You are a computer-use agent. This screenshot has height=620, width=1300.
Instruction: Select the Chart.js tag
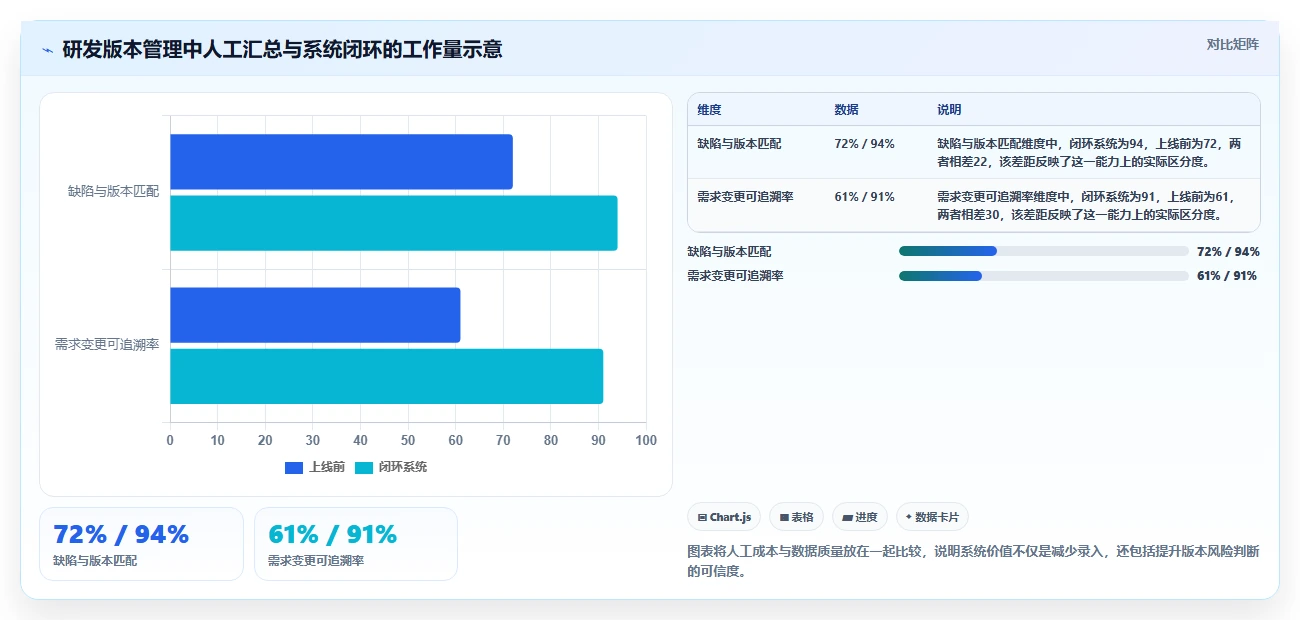pos(724,517)
